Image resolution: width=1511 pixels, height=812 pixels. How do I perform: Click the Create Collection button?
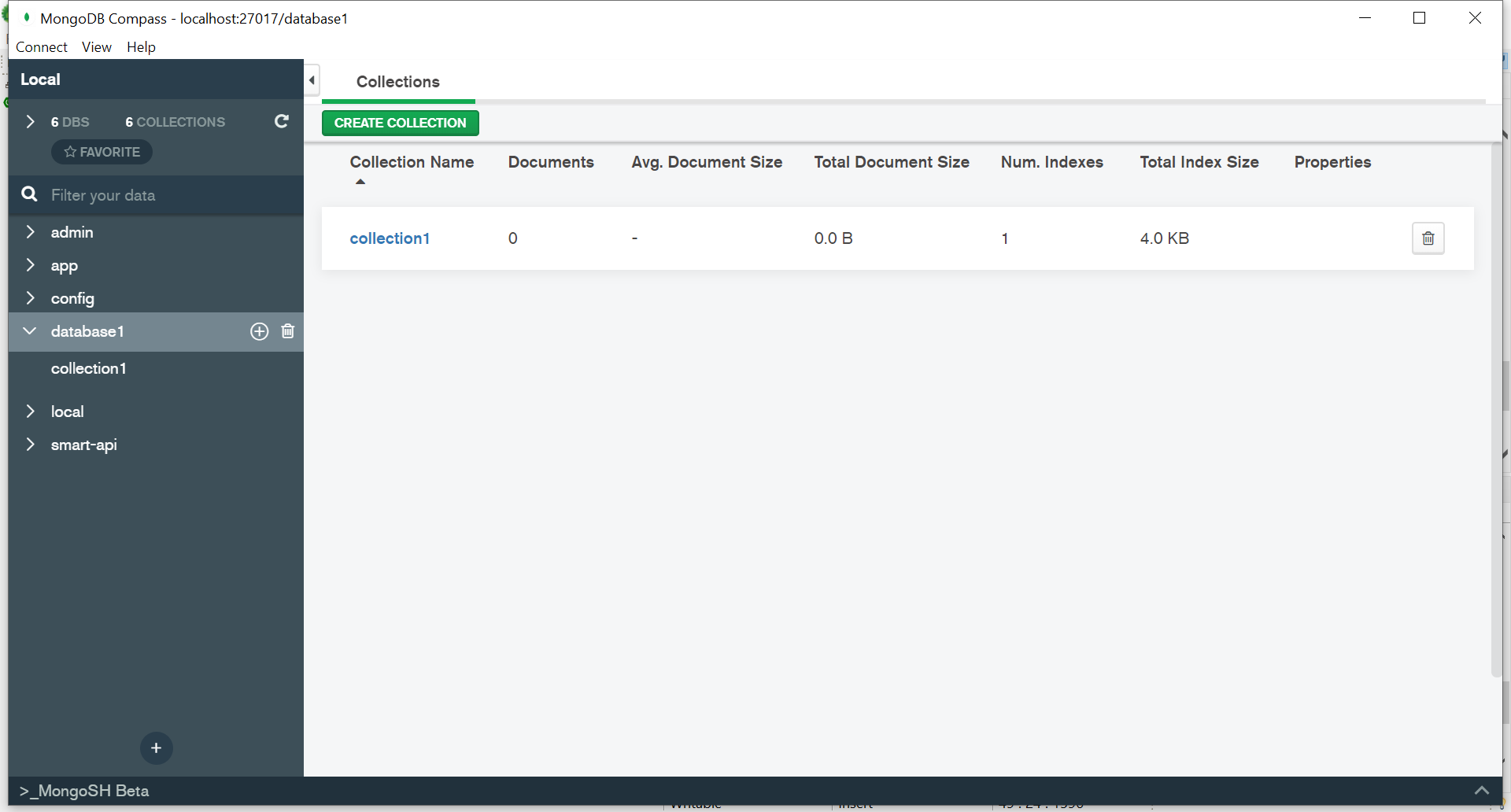tap(400, 123)
